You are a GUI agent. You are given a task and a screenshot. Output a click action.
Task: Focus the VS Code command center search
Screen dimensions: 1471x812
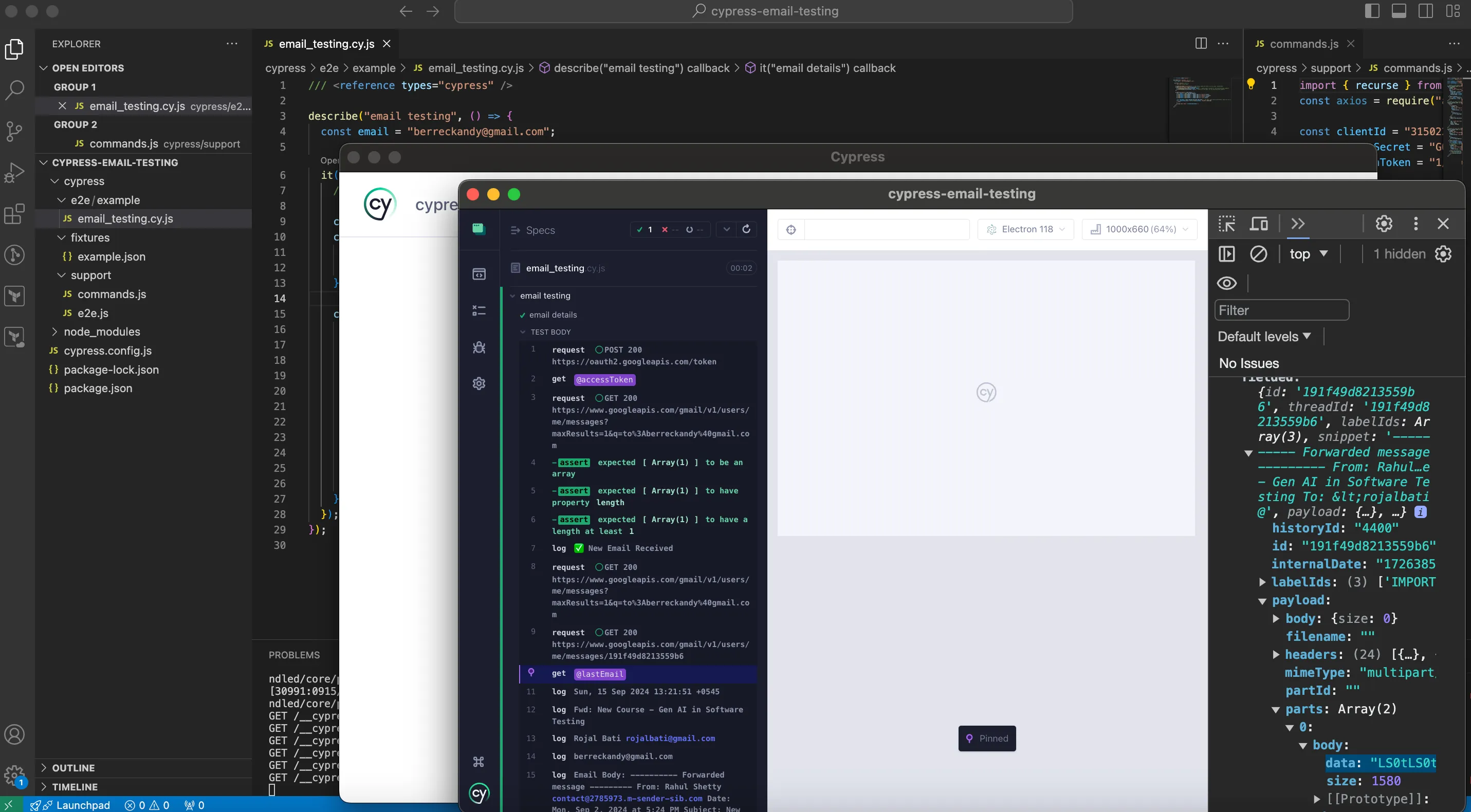pyautogui.click(x=763, y=11)
